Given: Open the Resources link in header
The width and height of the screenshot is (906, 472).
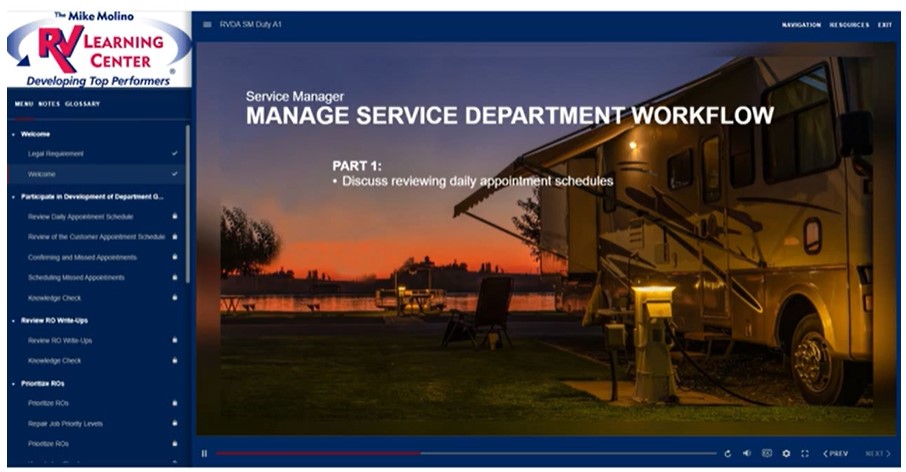Looking at the screenshot, I should coord(849,24).
